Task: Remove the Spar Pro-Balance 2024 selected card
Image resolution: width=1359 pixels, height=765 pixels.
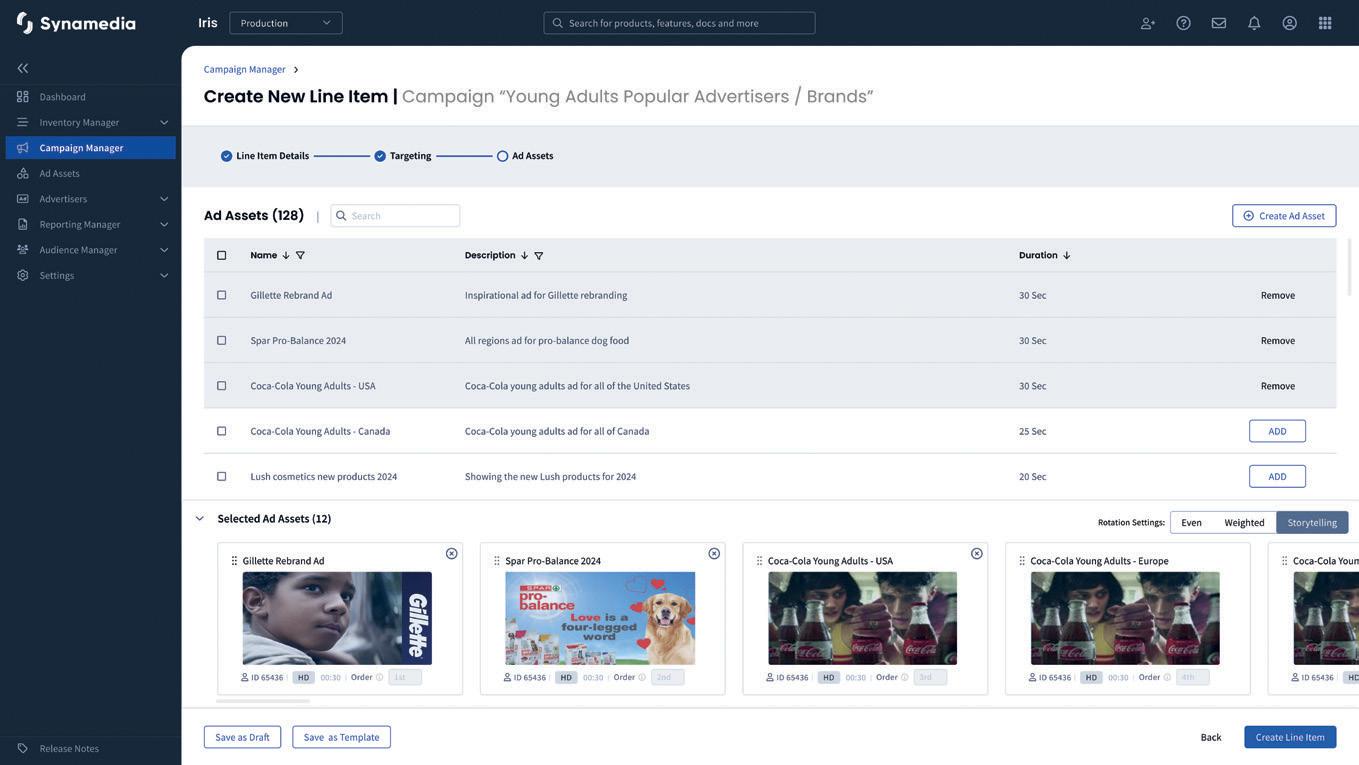Action: coord(714,554)
